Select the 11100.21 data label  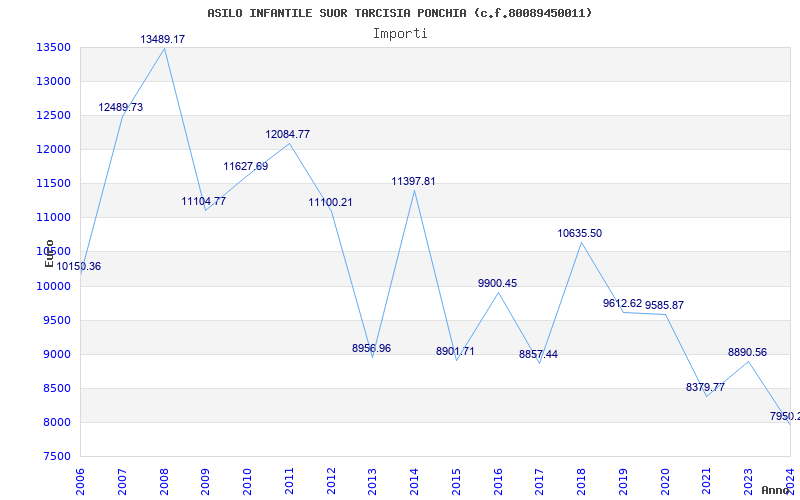pos(330,203)
